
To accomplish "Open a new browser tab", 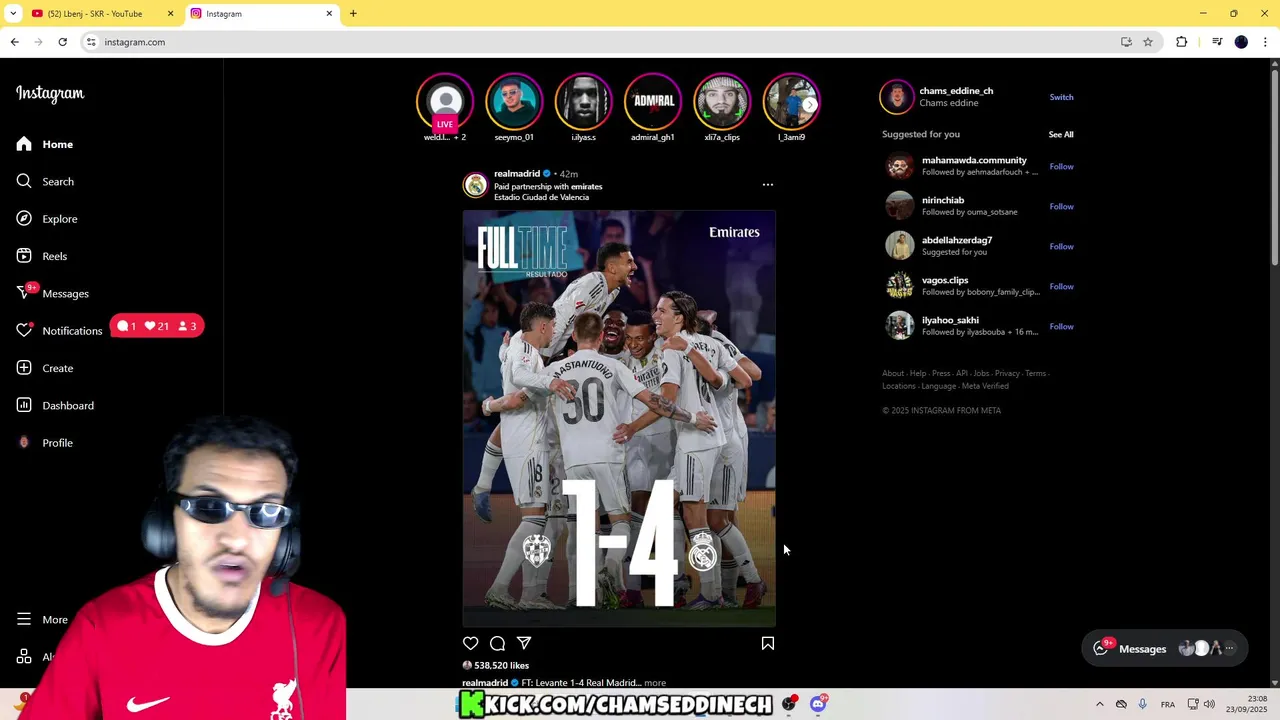I will coord(353,13).
